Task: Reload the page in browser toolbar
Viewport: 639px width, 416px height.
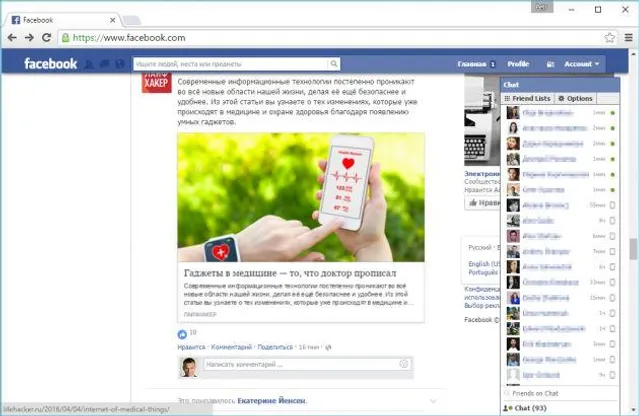Action: [46, 37]
